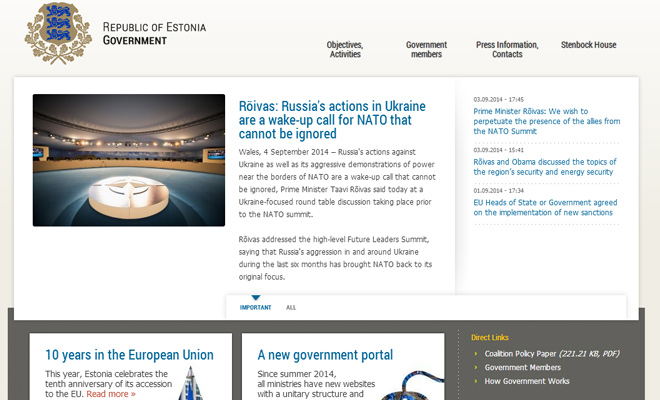Click the 03.09.2014 - 15:41 timestamp
This screenshot has width=660, height=400.
498,150
